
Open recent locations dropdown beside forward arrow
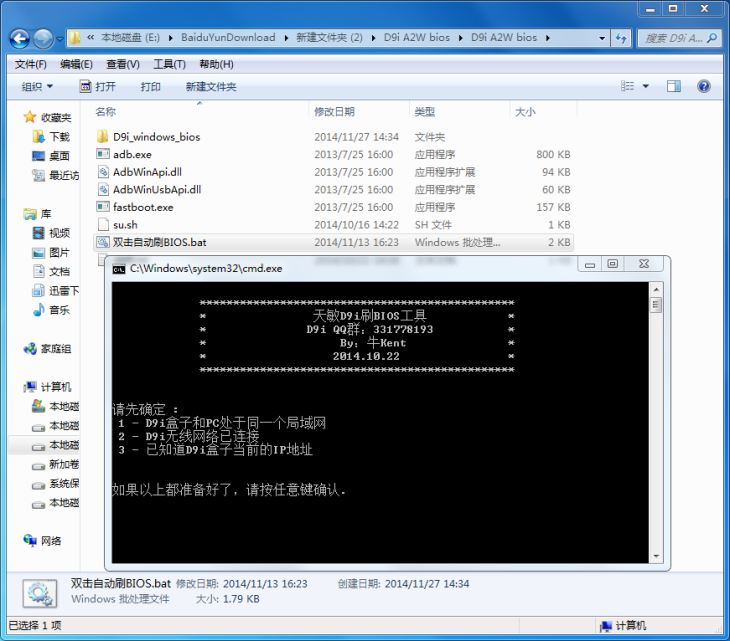(x=60, y=39)
